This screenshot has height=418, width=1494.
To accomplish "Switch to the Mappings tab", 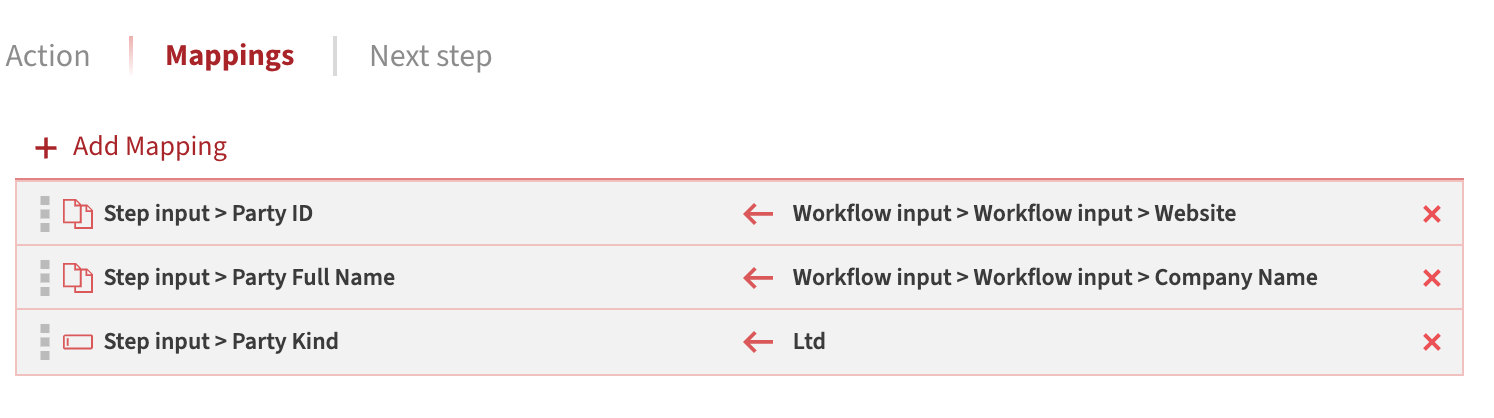I will click(x=230, y=56).
